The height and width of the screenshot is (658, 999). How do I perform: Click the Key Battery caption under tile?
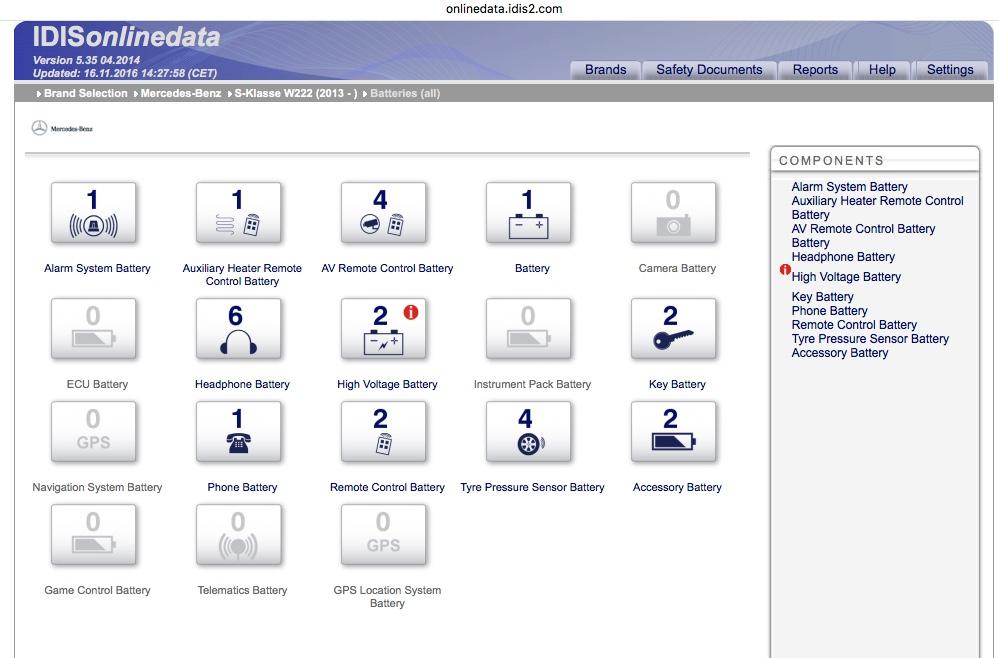coord(677,384)
